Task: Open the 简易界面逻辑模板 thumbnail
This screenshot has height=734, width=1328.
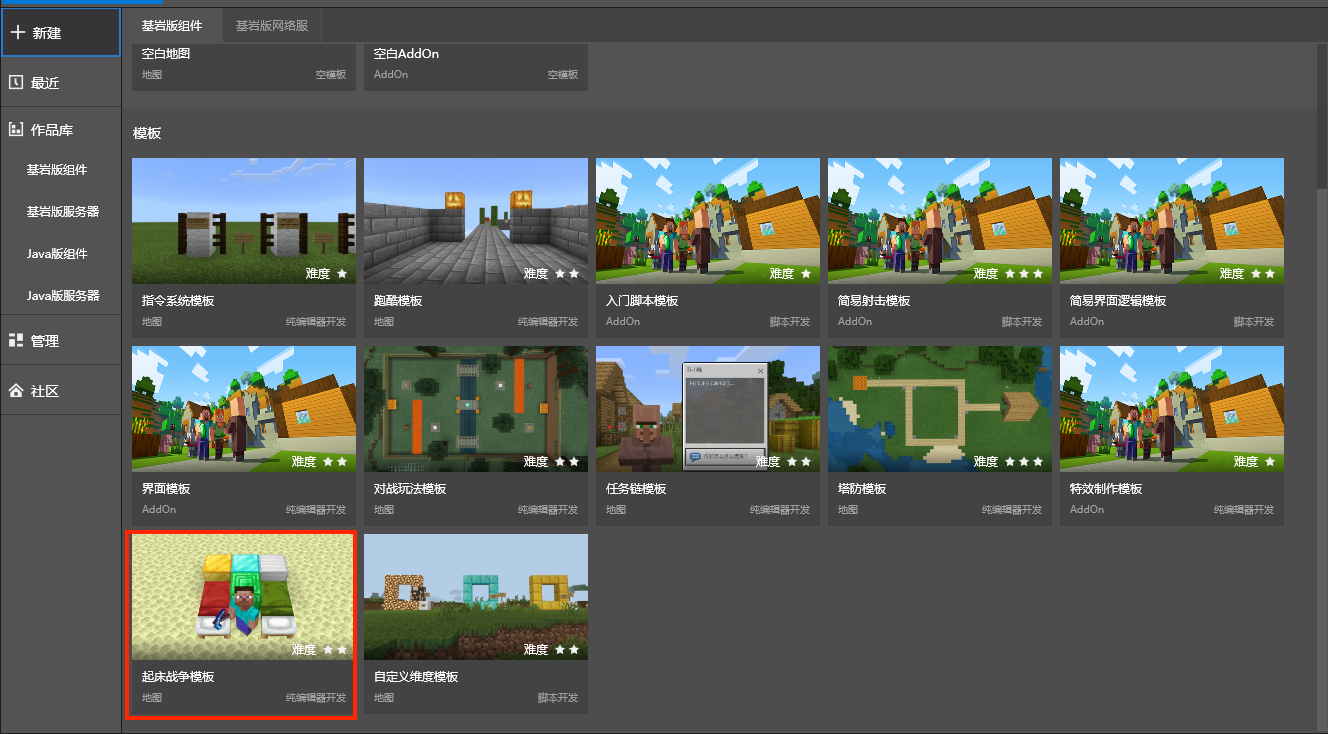Action: click(1172, 221)
